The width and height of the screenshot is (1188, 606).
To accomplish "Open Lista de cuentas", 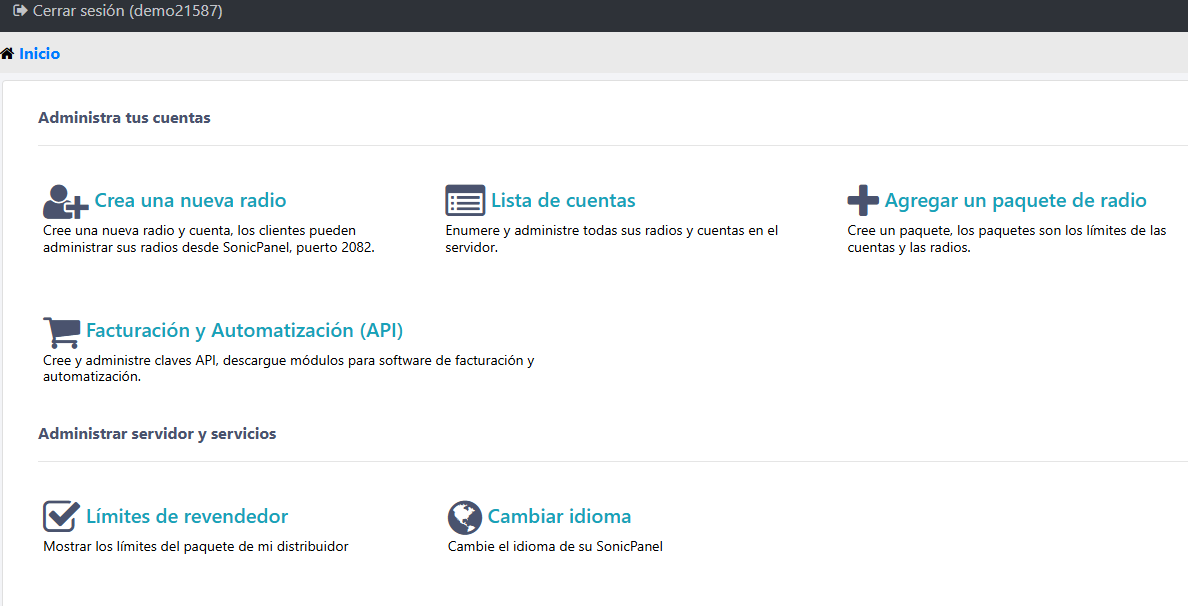I will coord(562,200).
